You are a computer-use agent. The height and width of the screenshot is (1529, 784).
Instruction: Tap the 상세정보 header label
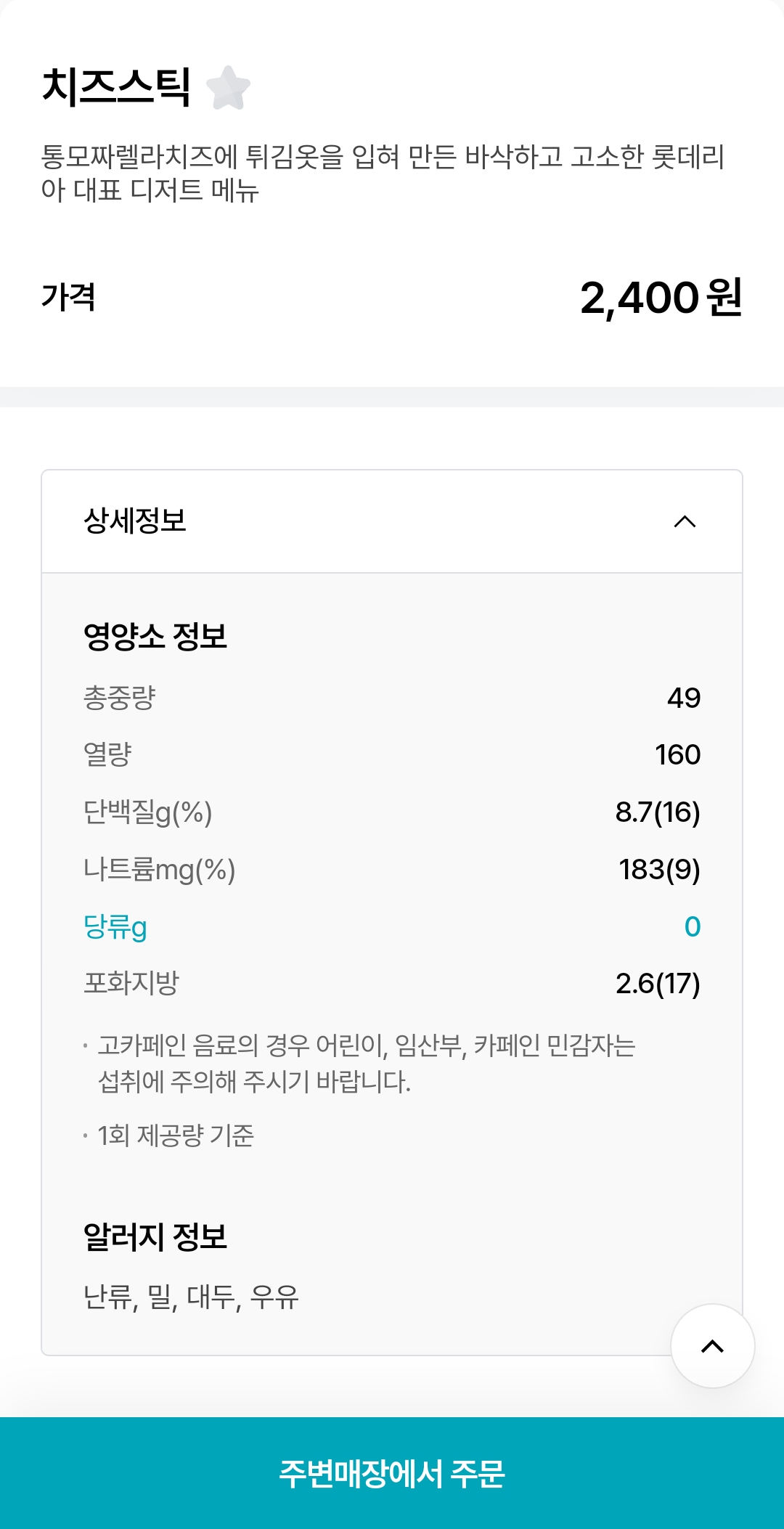click(135, 521)
